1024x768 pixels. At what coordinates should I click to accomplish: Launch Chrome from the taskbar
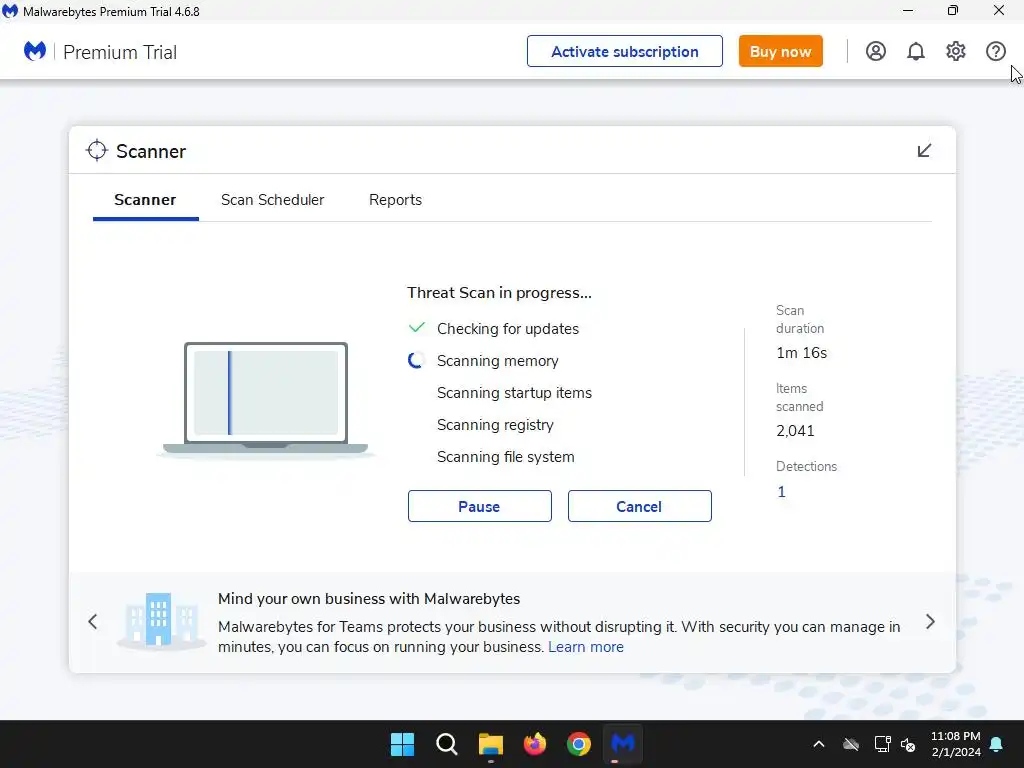point(579,744)
